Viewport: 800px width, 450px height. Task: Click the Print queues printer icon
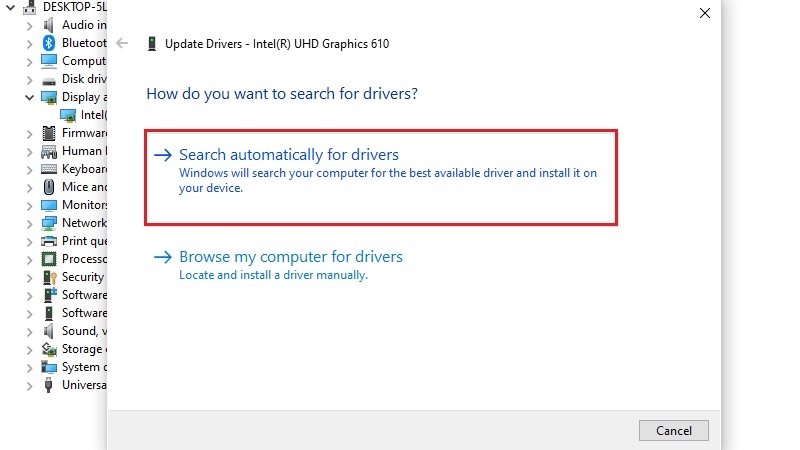click(x=49, y=241)
